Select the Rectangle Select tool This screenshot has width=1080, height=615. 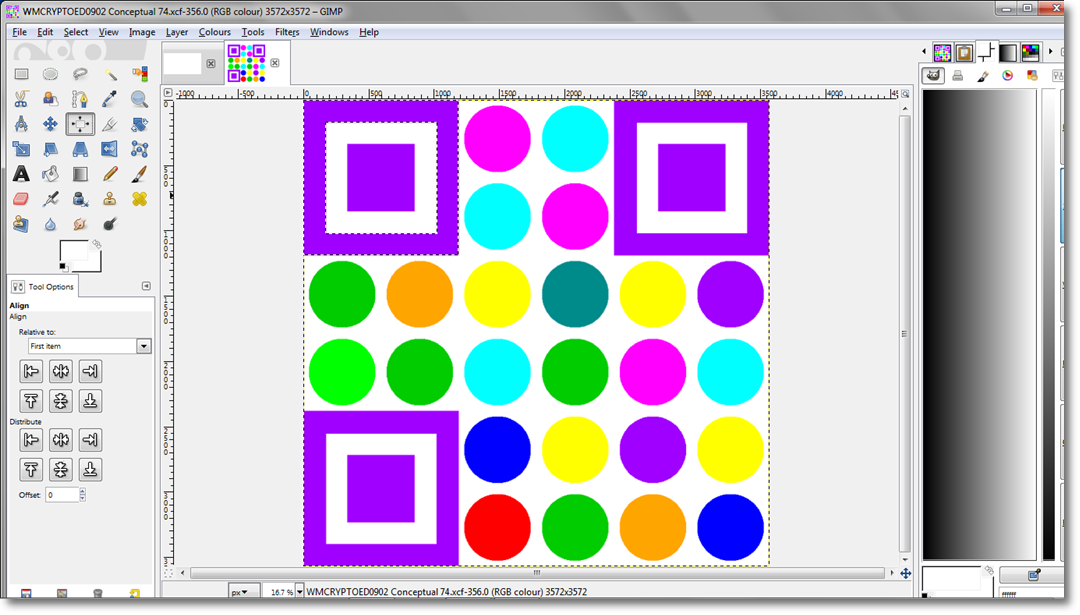pos(21,74)
